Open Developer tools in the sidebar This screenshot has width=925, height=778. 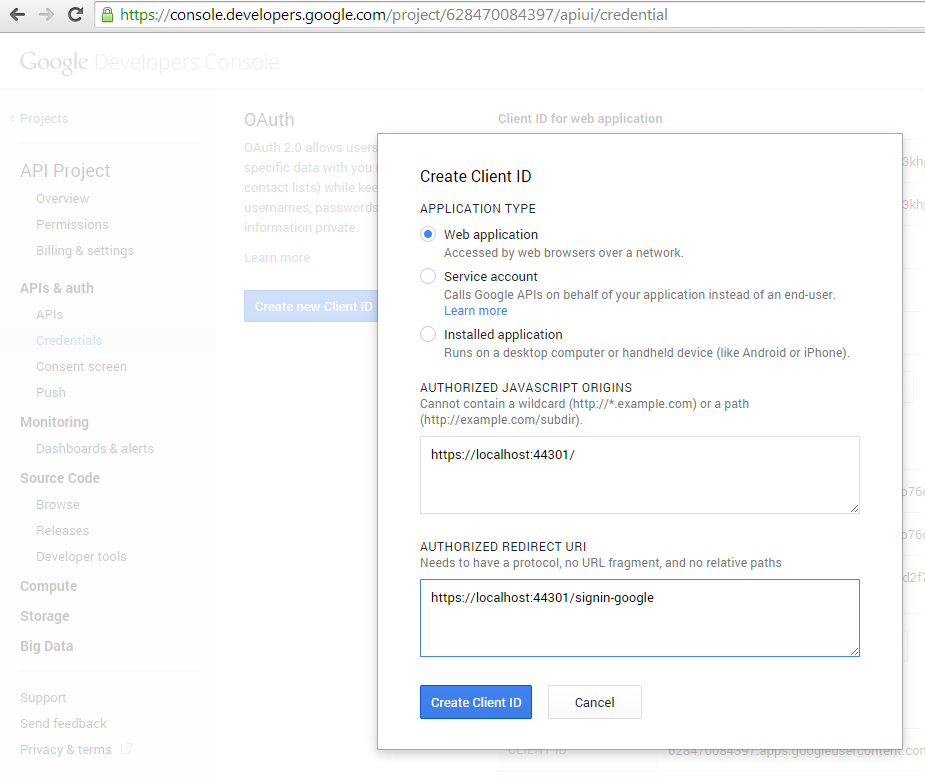(x=81, y=556)
